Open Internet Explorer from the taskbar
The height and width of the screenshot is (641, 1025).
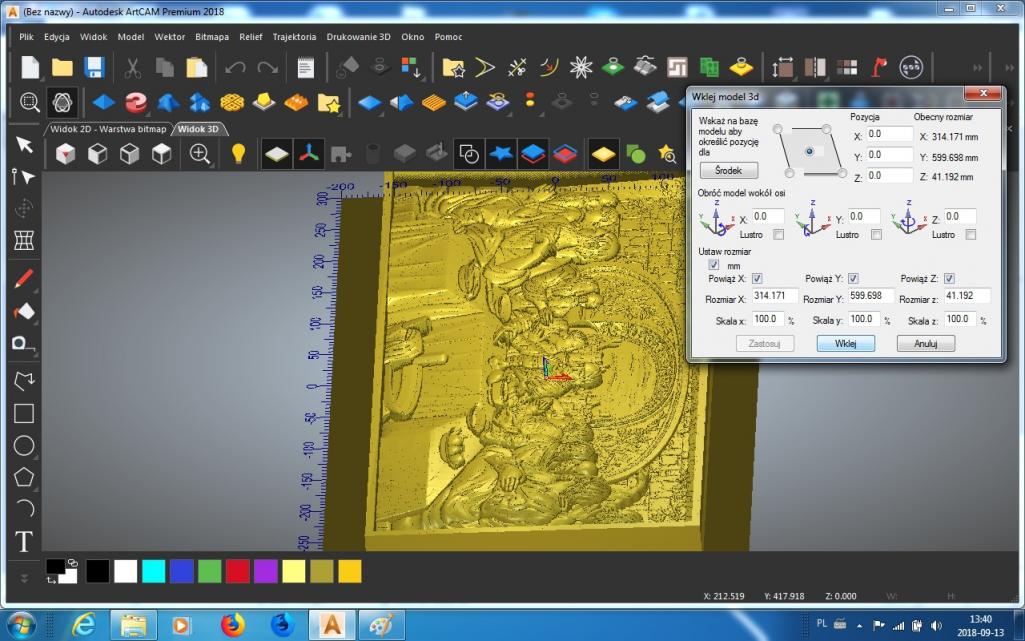click(84, 625)
